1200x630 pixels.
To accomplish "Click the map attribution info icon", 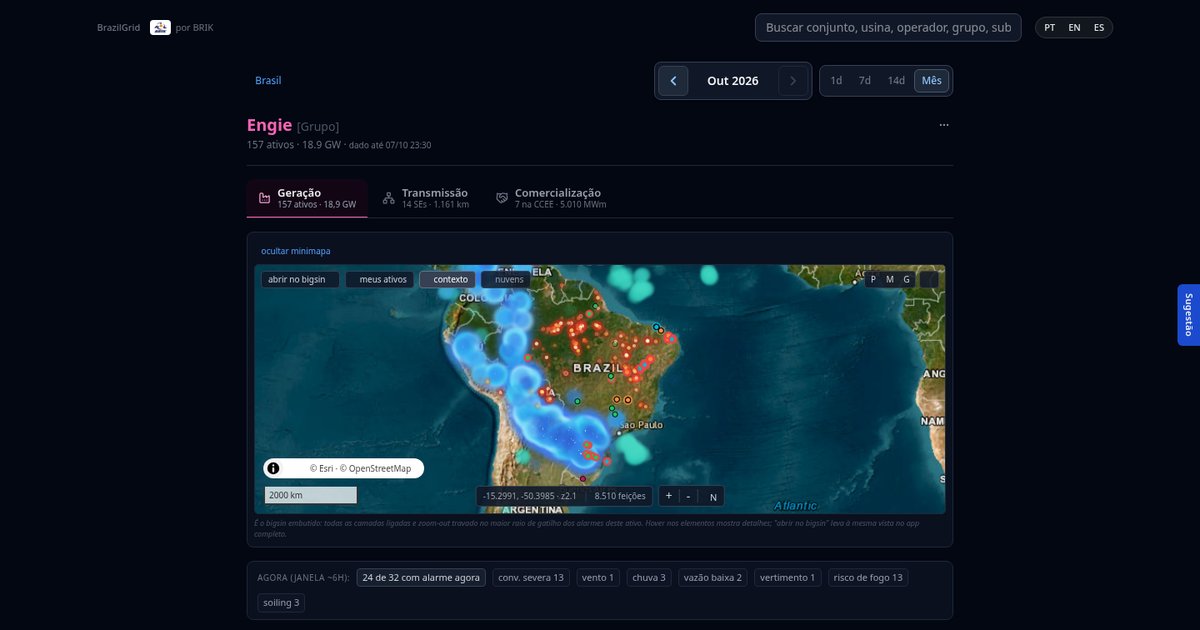I will coord(273,468).
